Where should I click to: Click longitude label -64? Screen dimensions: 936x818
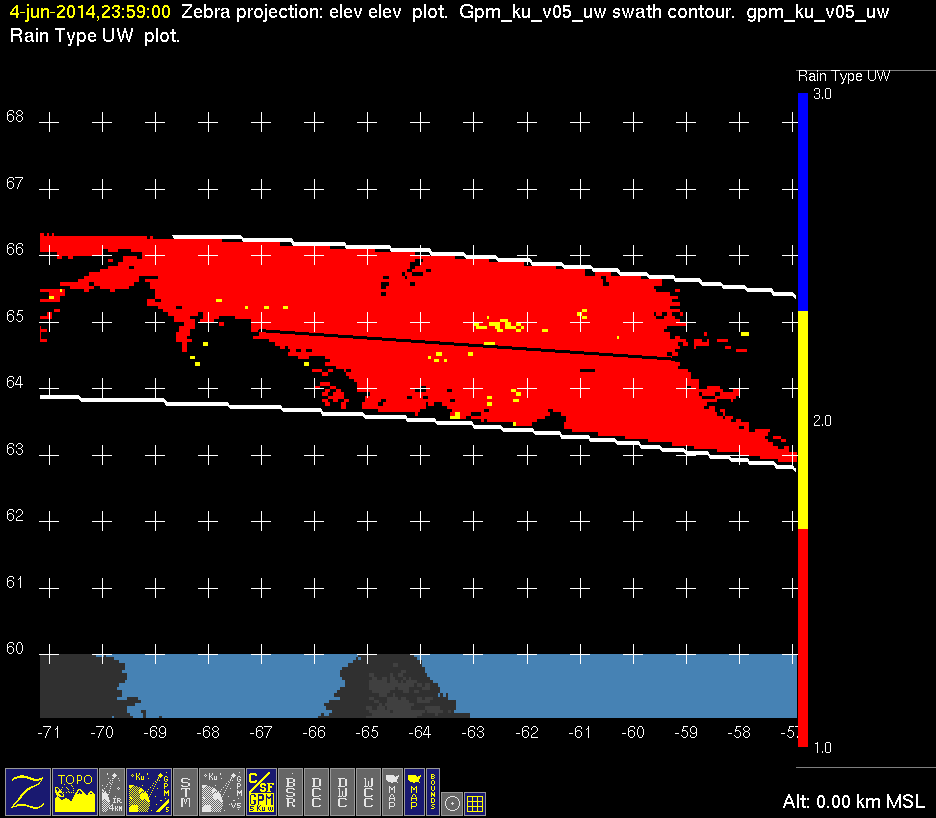click(x=420, y=732)
